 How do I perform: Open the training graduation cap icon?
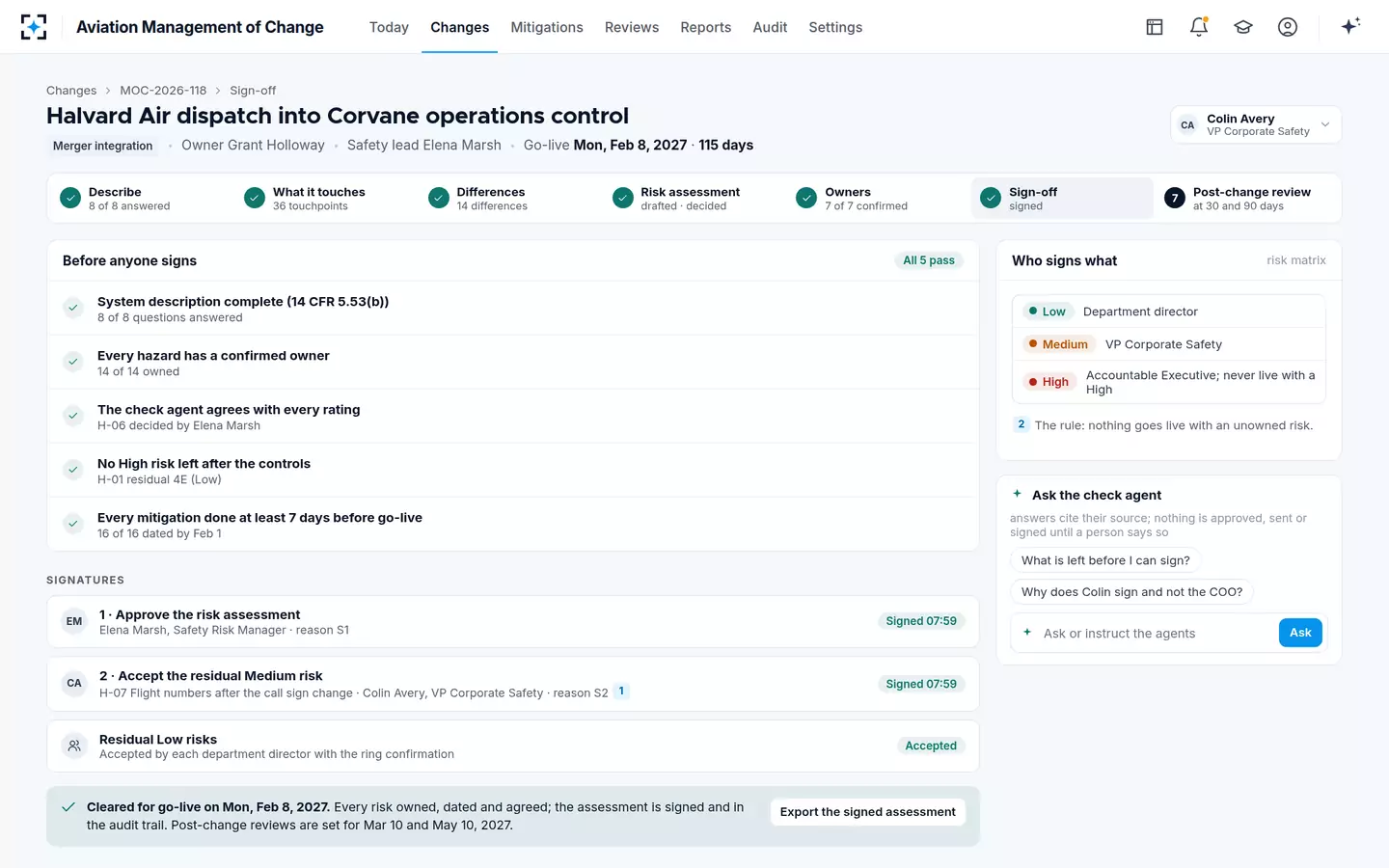(x=1243, y=27)
